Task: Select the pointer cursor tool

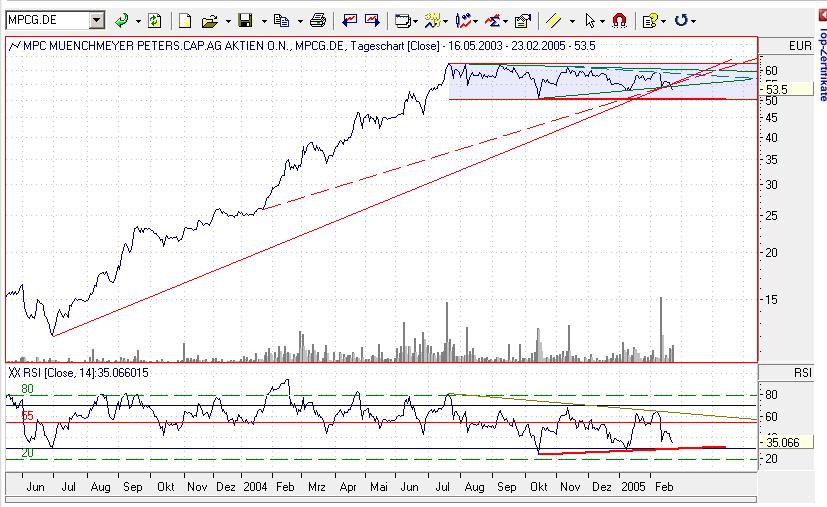Action: click(590, 21)
